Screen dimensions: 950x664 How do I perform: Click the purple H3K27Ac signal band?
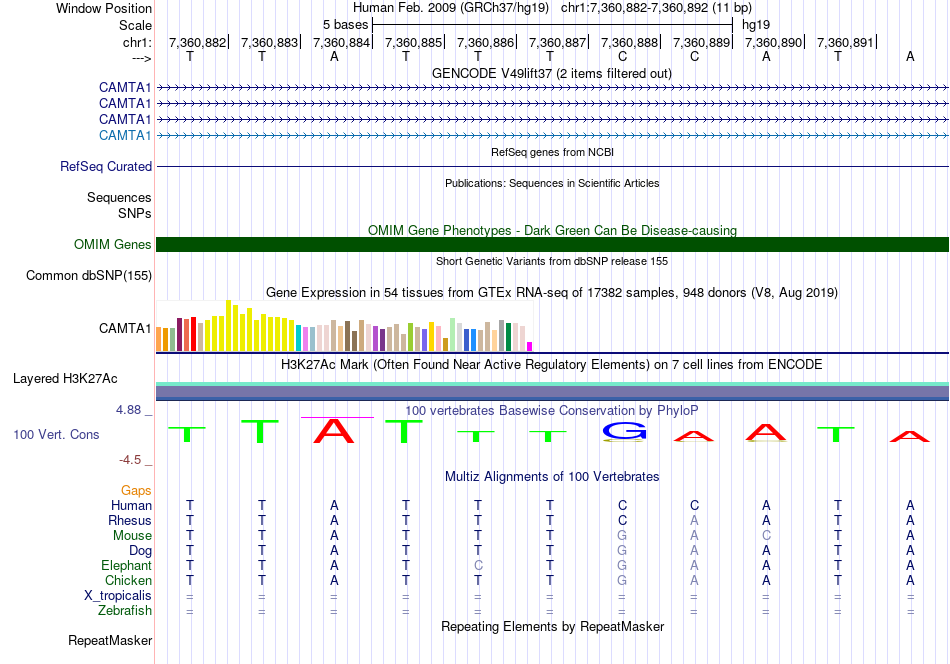(552, 392)
